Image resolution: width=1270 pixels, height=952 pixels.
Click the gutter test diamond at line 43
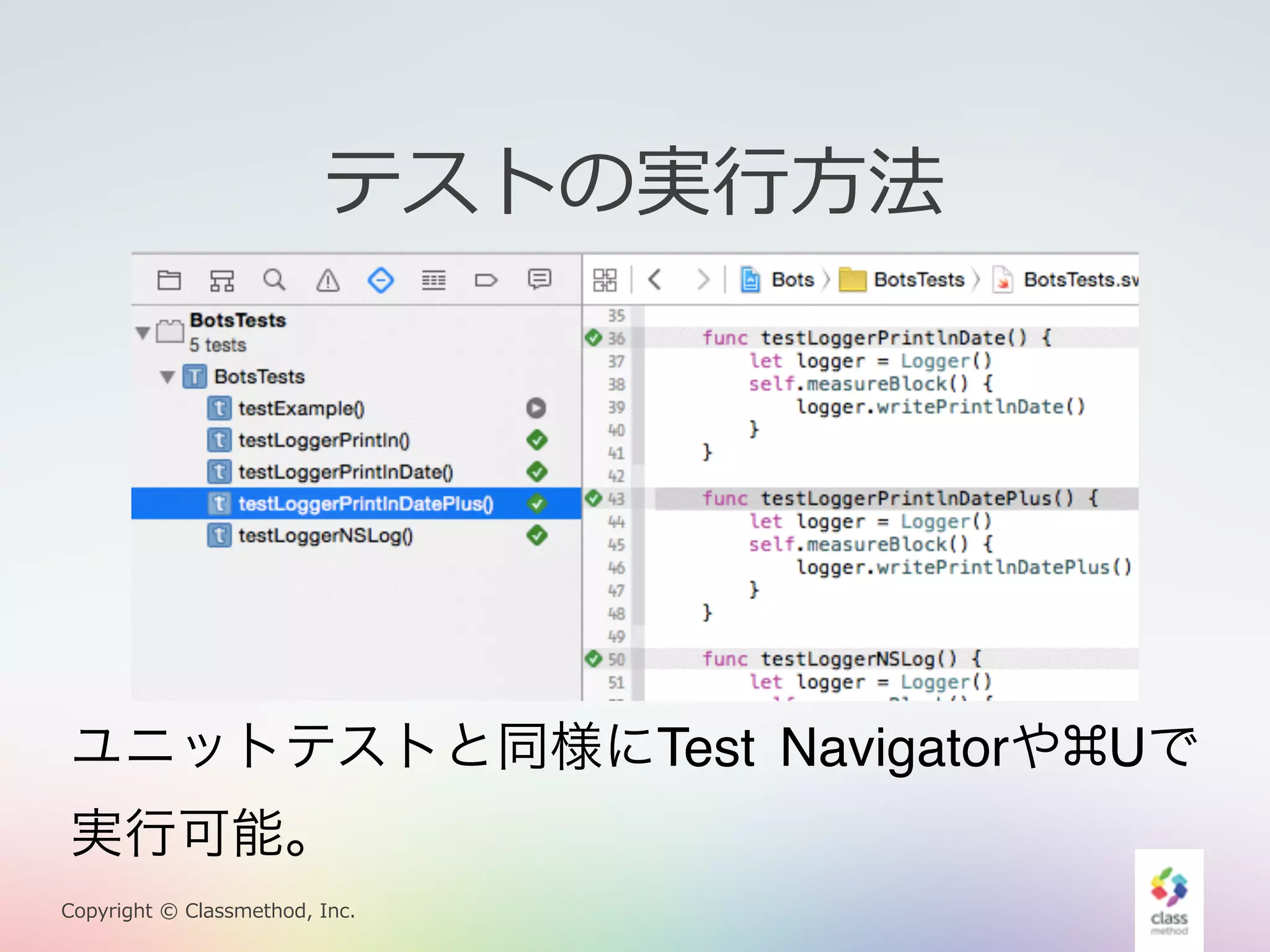pyautogui.click(x=593, y=498)
